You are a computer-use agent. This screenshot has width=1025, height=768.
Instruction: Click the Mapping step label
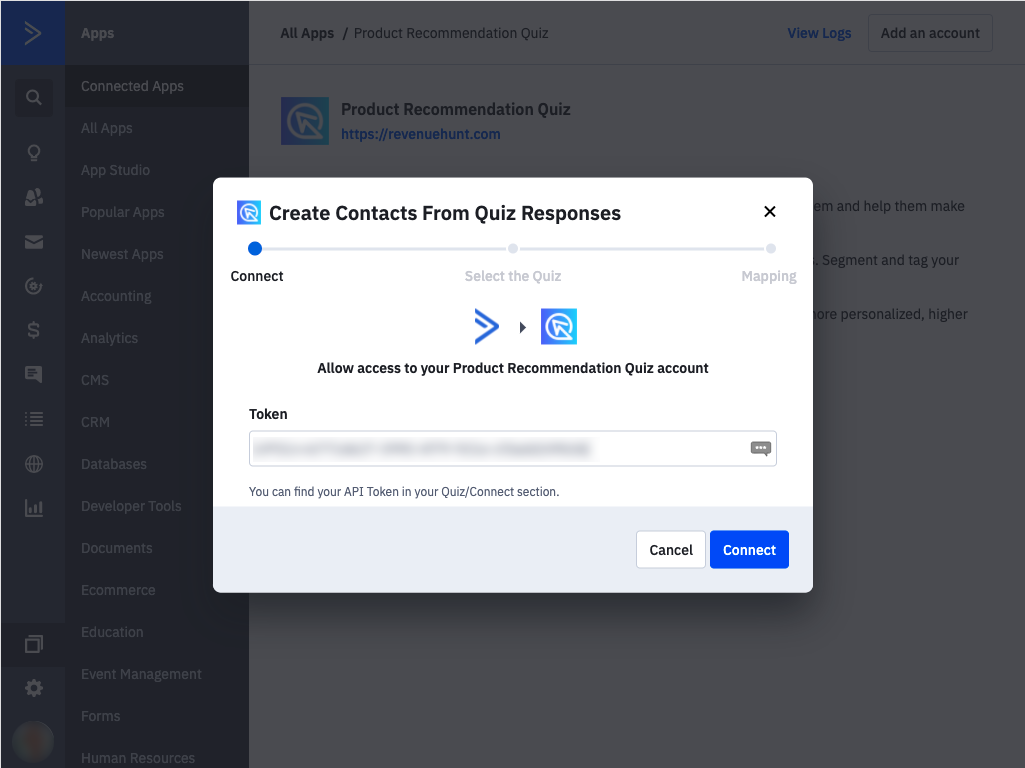769,276
